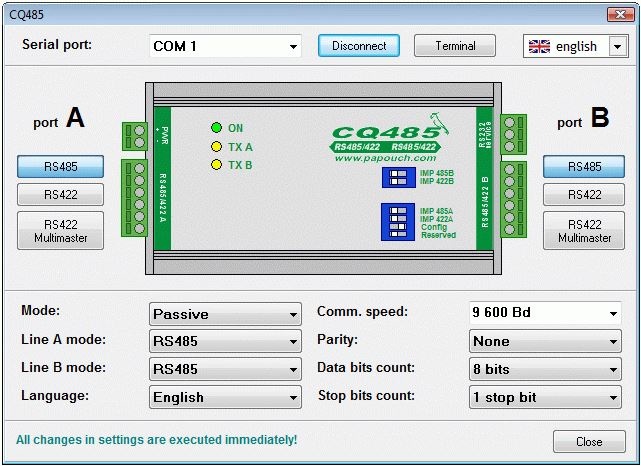Viewport: 641px width, 466px height.
Task: Expand the Line A mode dropdown
Action: 225,341
